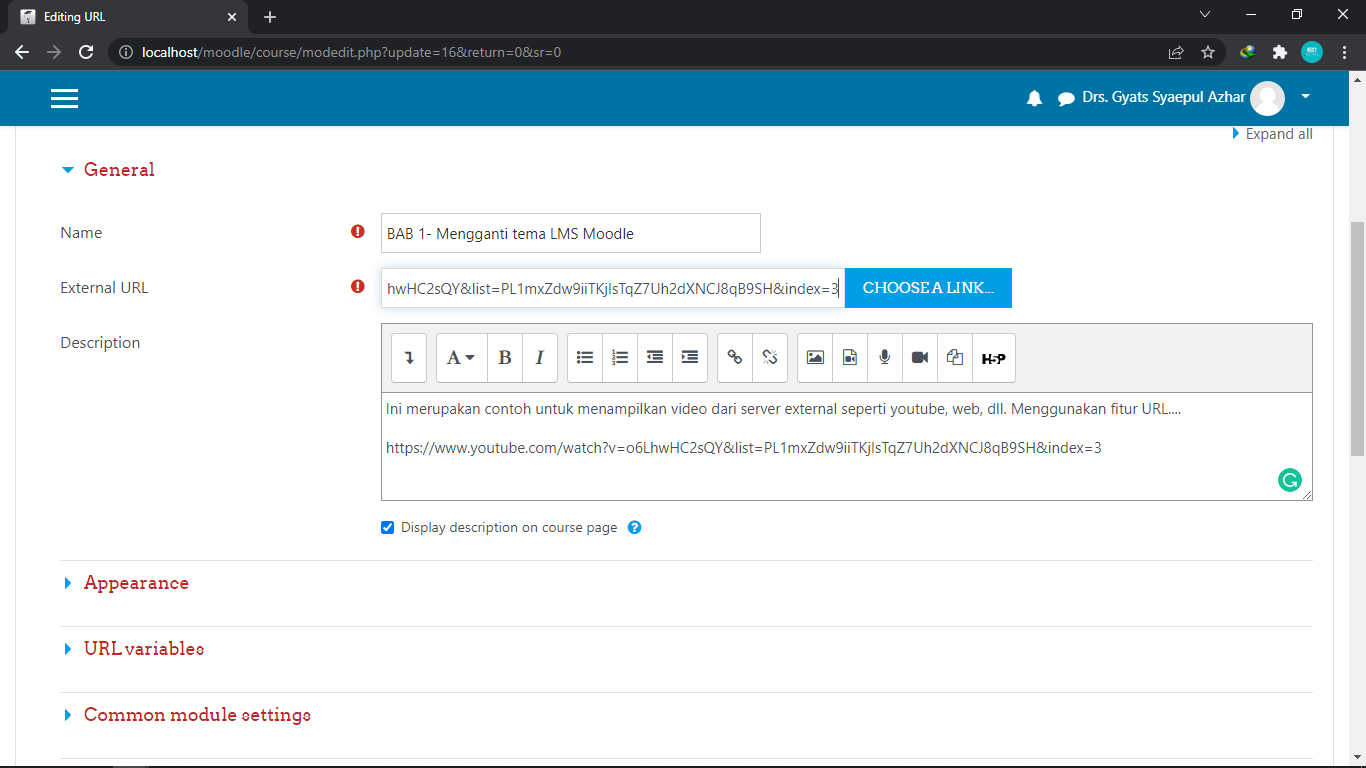
Task: Open the manage files icon
Action: tap(955, 358)
